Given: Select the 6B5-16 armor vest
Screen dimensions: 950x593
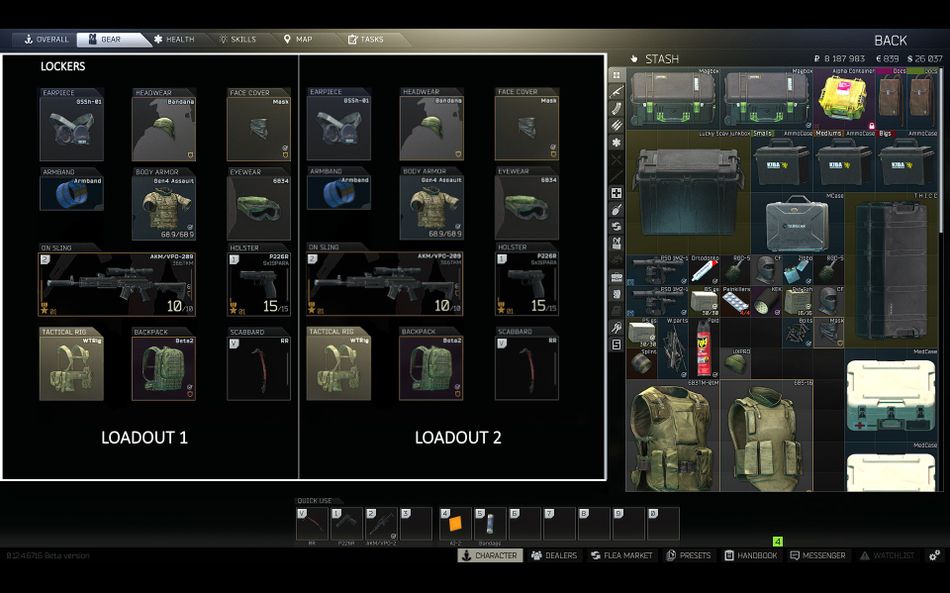Looking at the screenshot, I should (x=766, y=435).
